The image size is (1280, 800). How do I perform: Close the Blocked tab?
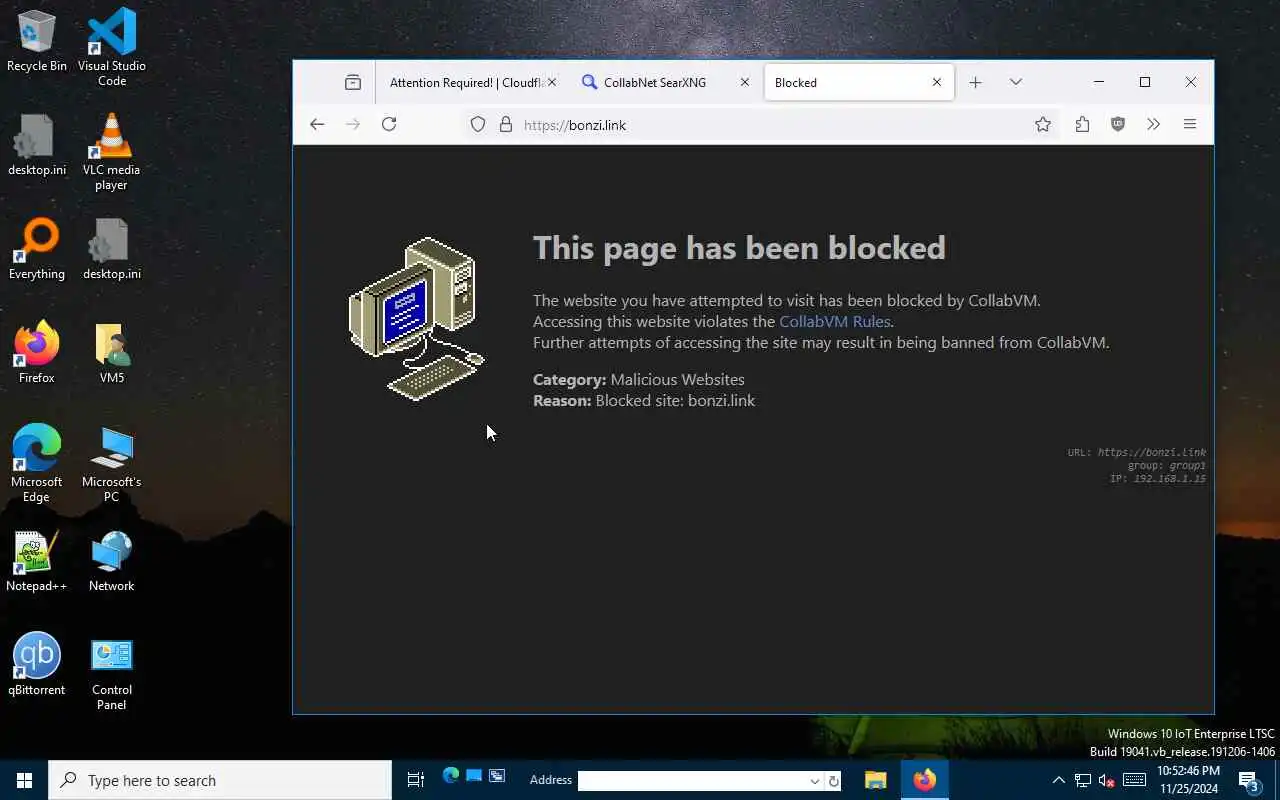click(937, 83)
